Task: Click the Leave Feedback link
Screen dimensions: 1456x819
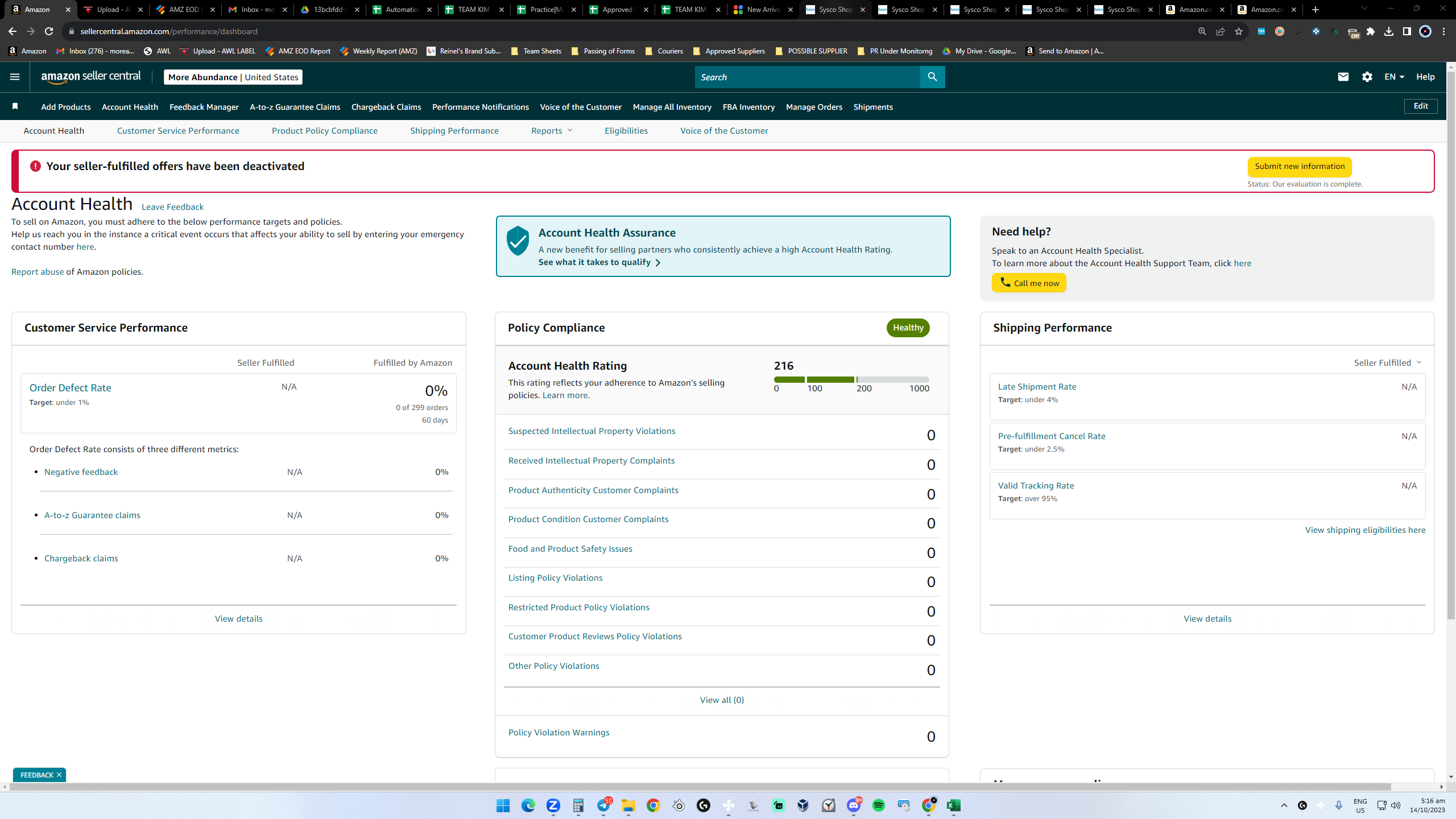Action: [172, 207]
